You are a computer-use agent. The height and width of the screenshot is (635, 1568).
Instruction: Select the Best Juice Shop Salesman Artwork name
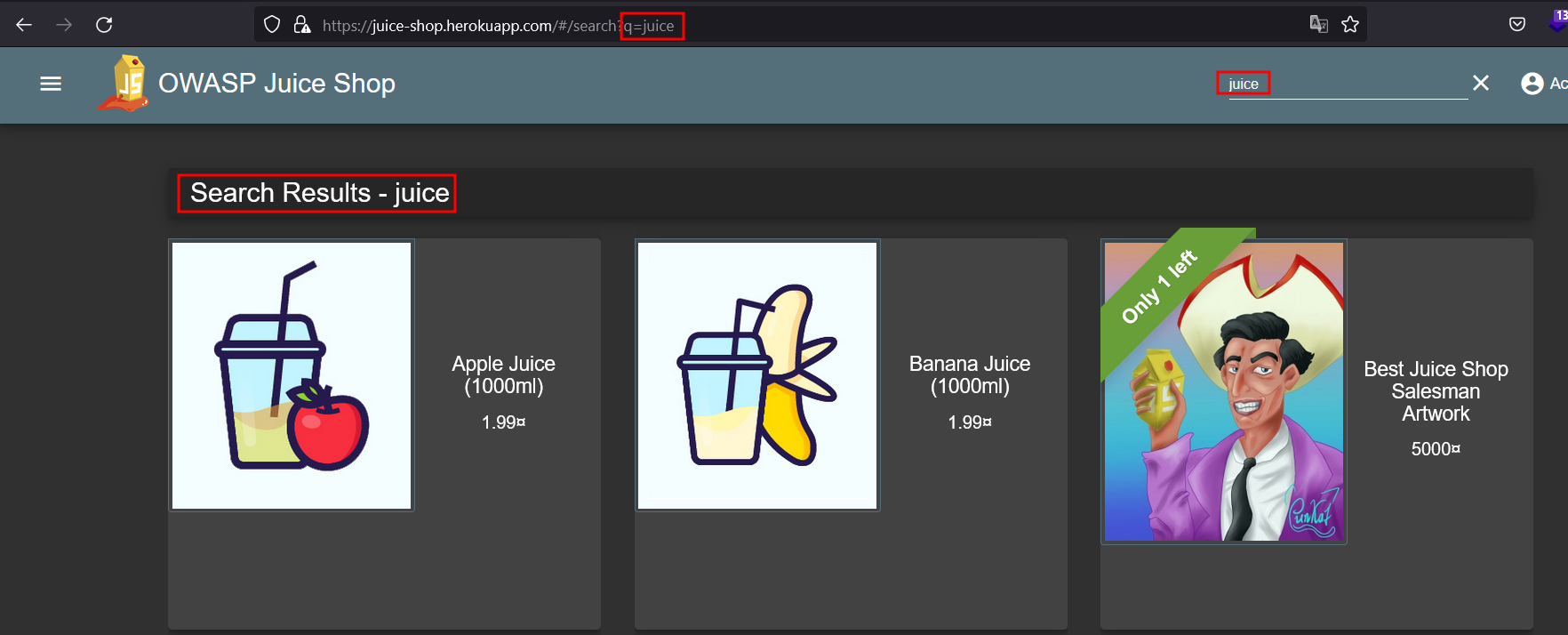point(1436,391)
